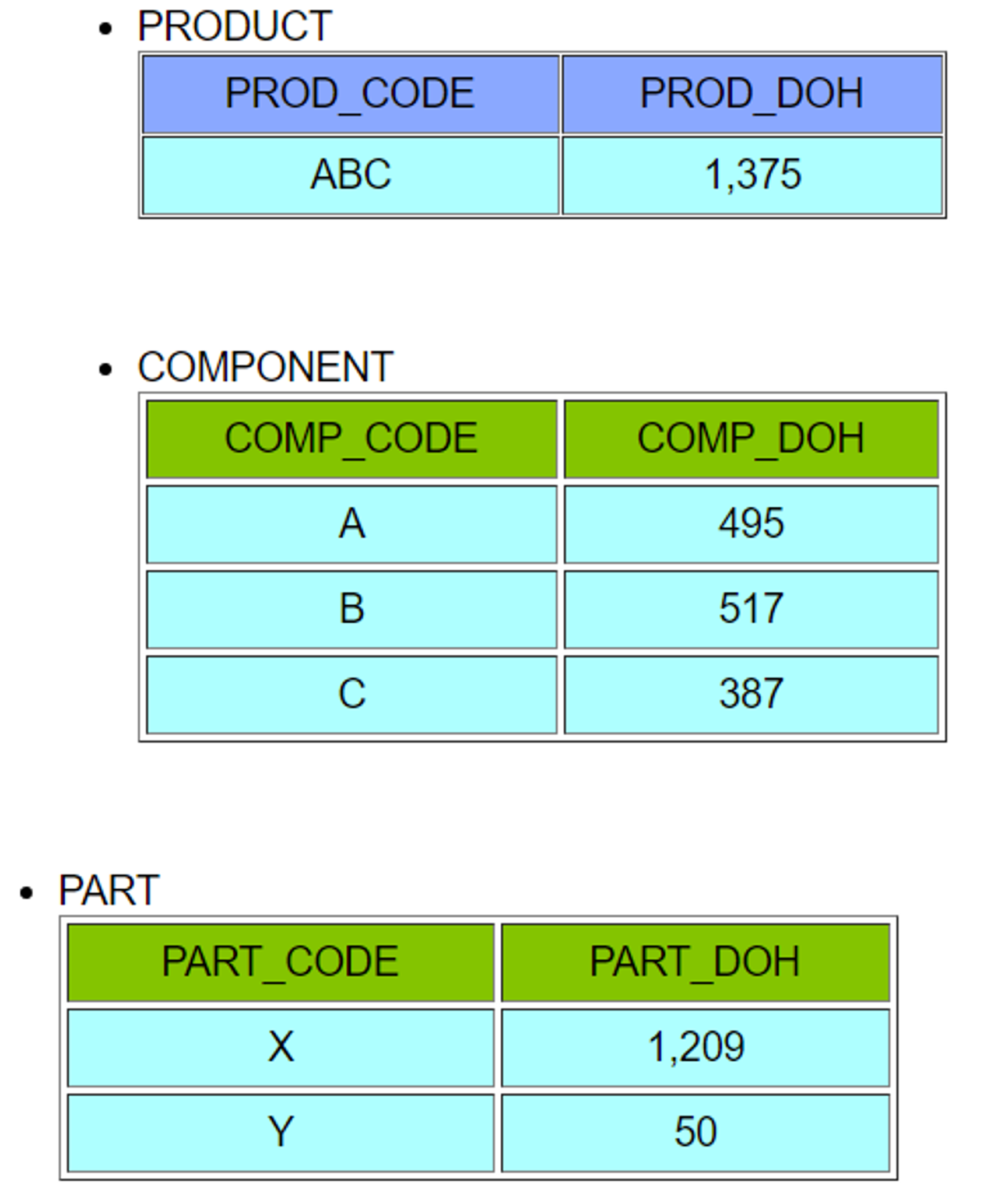The image size is (1008, 1193).
Task: Select the PART_CODE column header
Action: [x=280, y=963]
